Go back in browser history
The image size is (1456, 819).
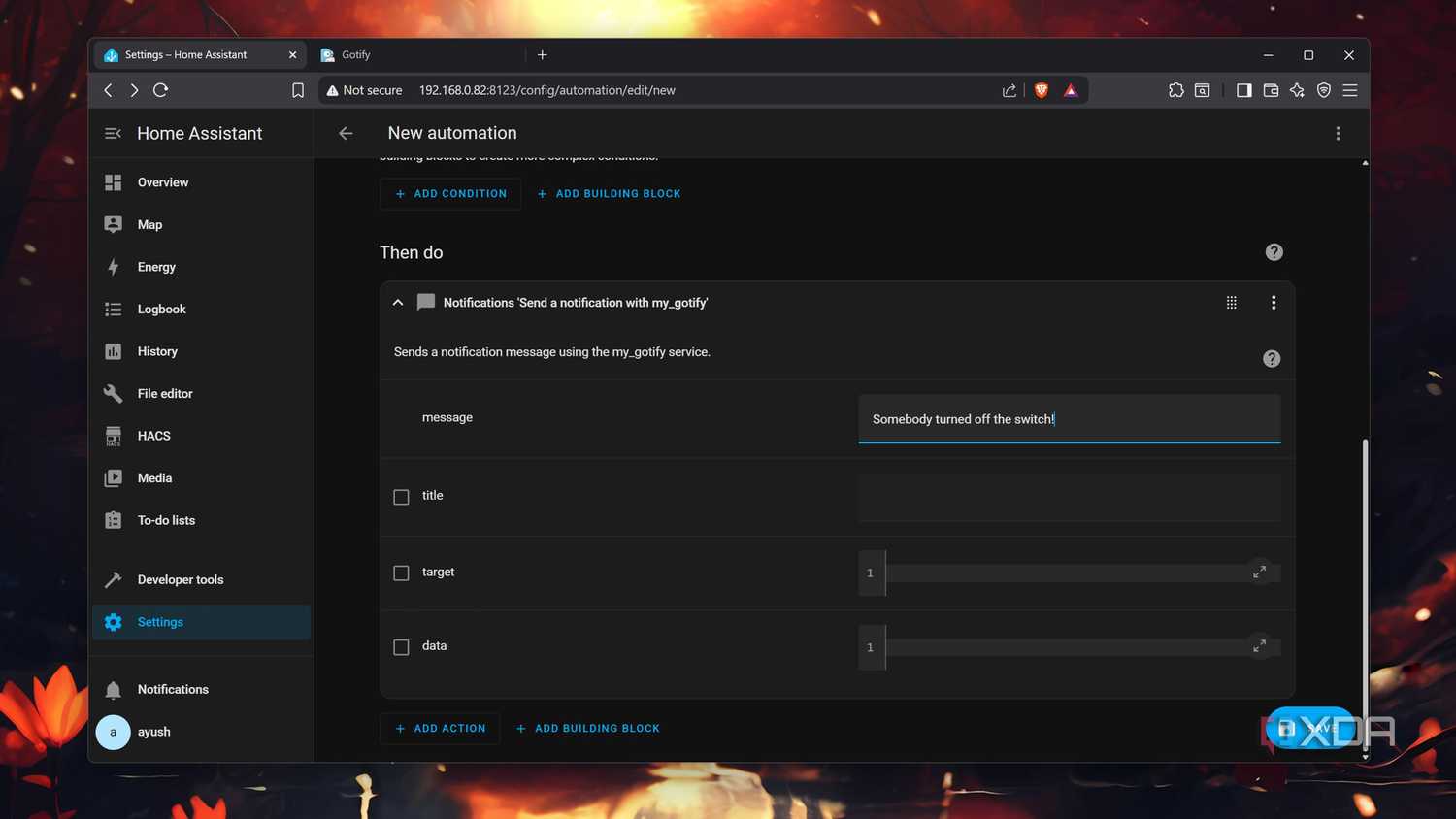point(108,90)
